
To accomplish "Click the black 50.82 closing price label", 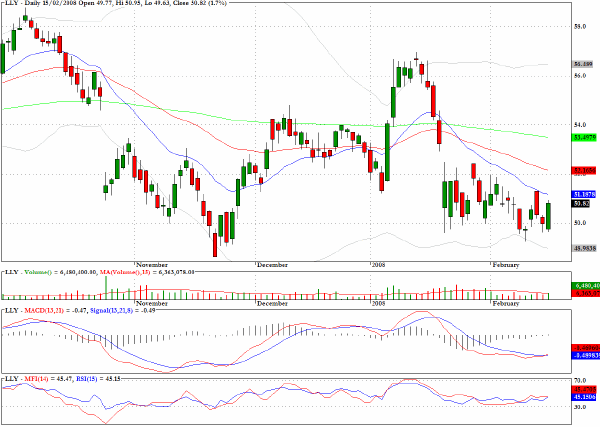I will (581, 204).
